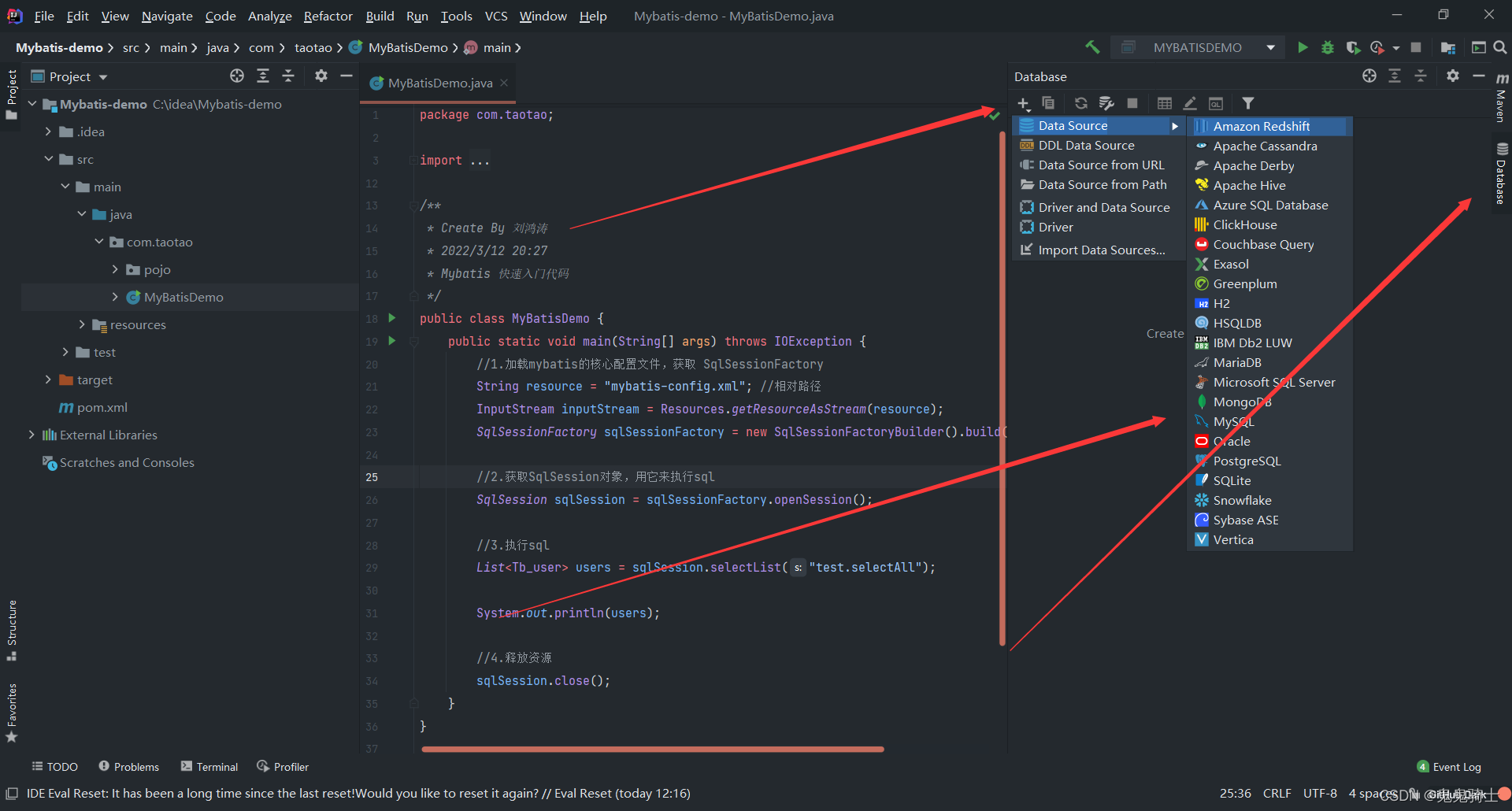Image resolution: width=1512 pixels, height=811 pixels.
Task: Expand the .idea folder
Action: tap(48, 131)
